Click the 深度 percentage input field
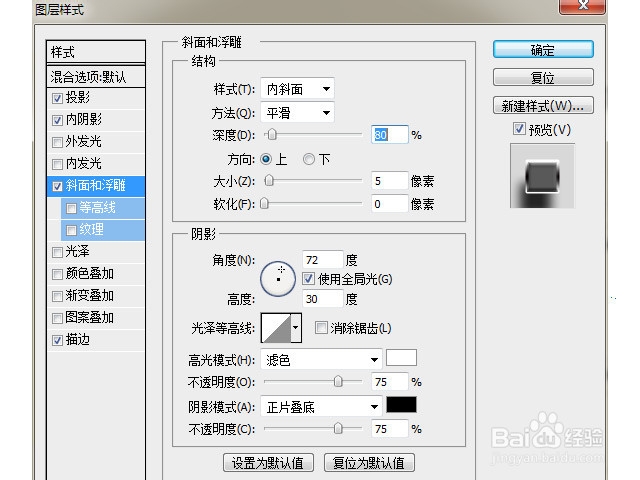 tap(389, 135)
